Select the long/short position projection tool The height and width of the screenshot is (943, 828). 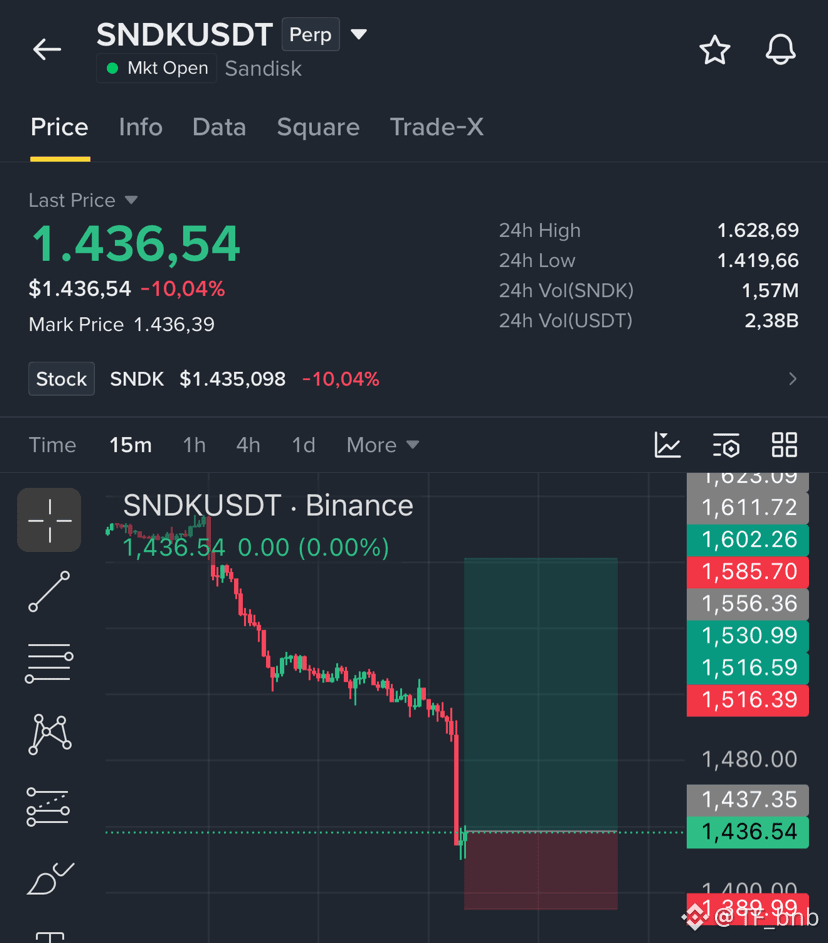pyautogui.click(x=48, y=807)
